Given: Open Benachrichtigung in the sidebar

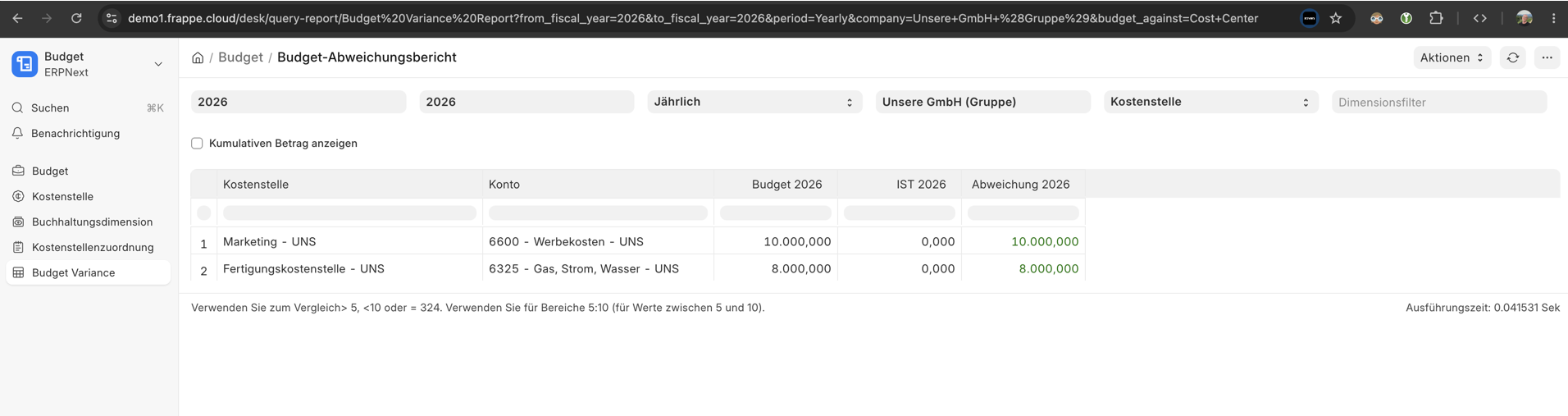Looking at the screenshot, I should [88, 133].
